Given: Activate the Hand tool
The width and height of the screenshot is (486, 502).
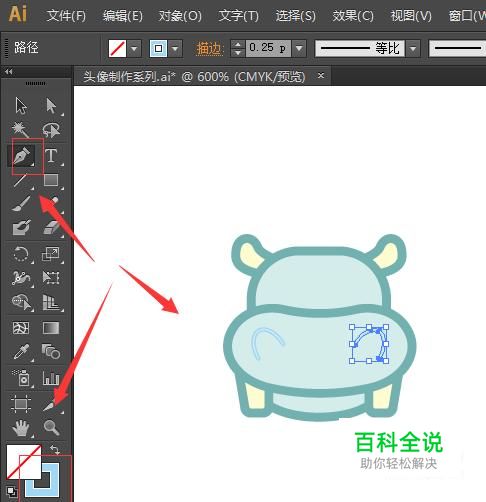Looking at the screenshot, I should 21,428.
